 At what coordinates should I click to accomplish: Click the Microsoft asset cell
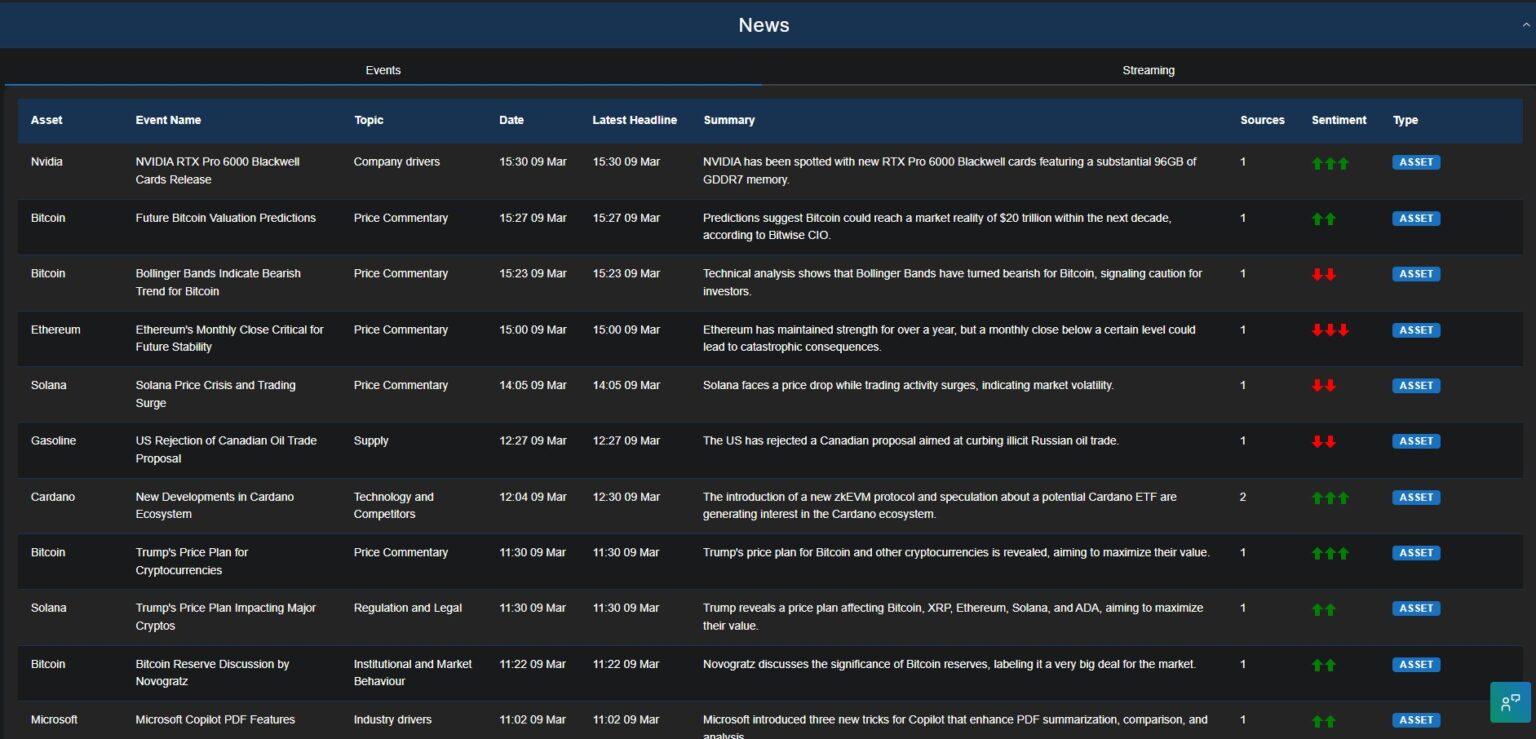[54, 720]
